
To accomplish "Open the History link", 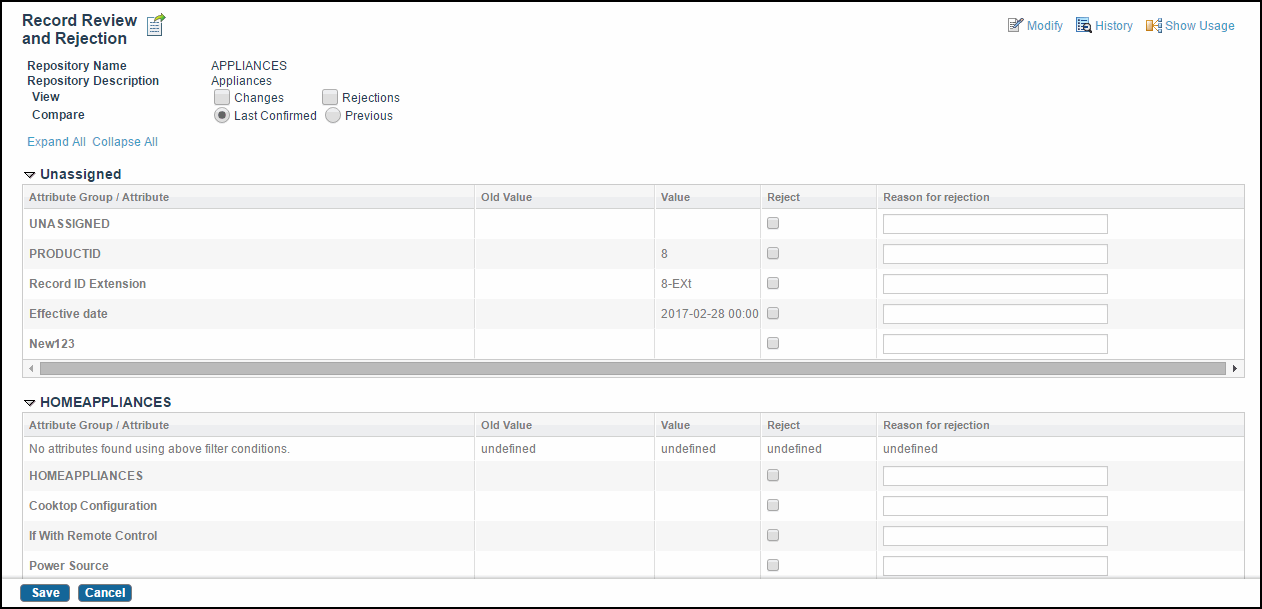I will click(x=1114, y=26).
